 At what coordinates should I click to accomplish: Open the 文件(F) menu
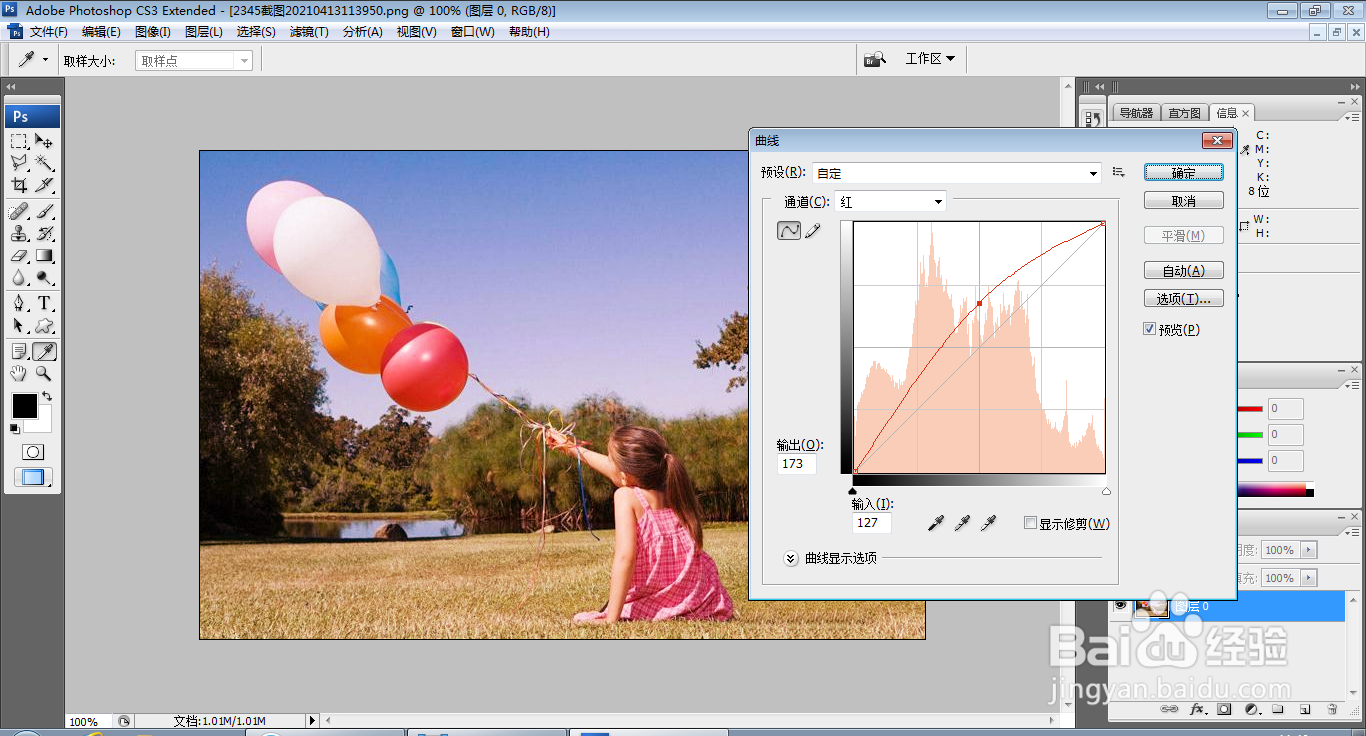(48, 32)
